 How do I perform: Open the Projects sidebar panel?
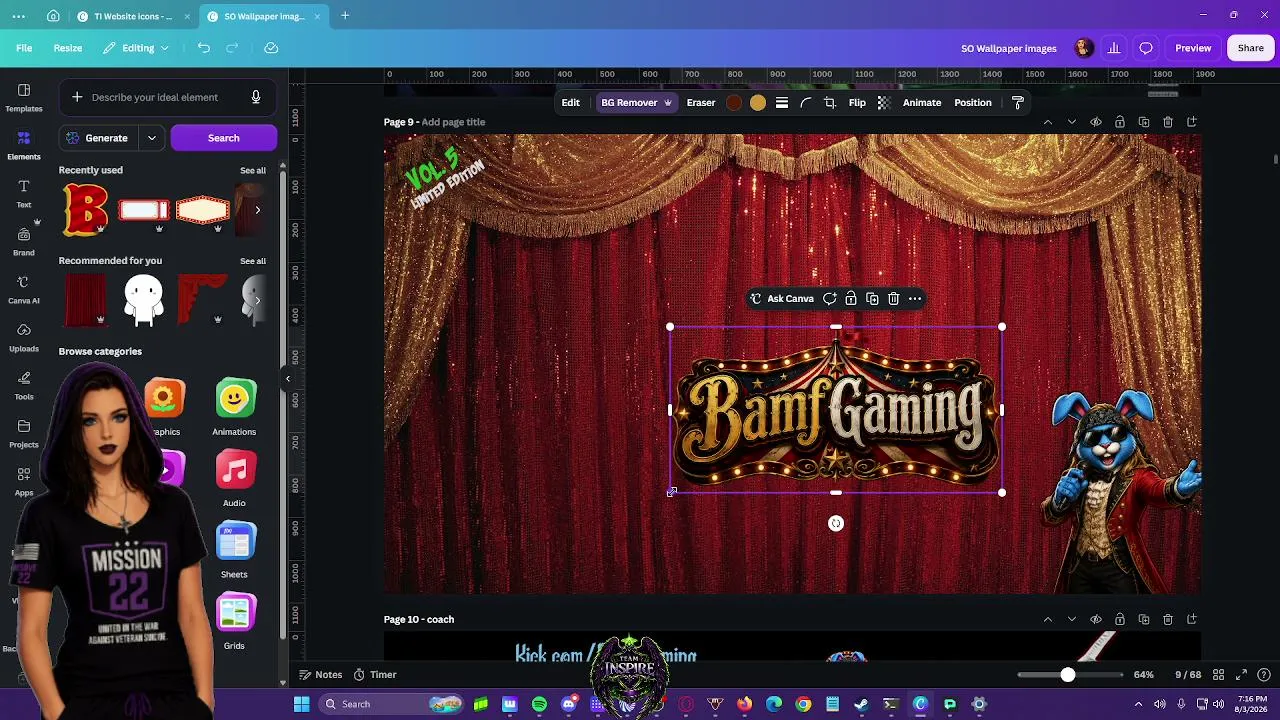[24, 433]
